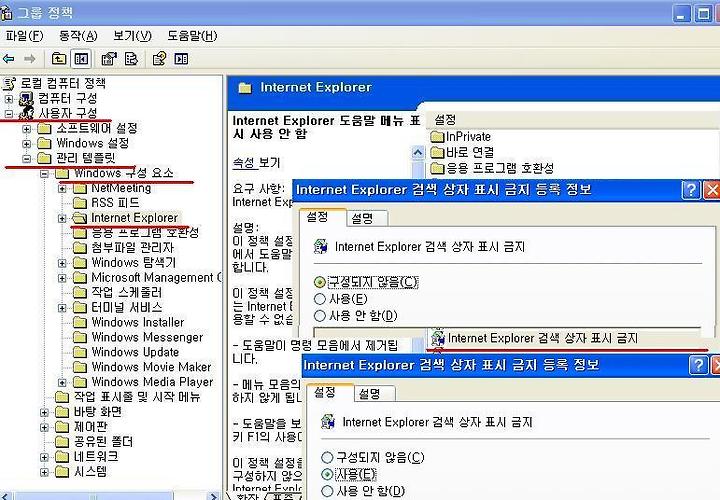This screenshot has height=500, width=720.
Task: Select Windows Messenger in the tree
Action: point(147,337)
